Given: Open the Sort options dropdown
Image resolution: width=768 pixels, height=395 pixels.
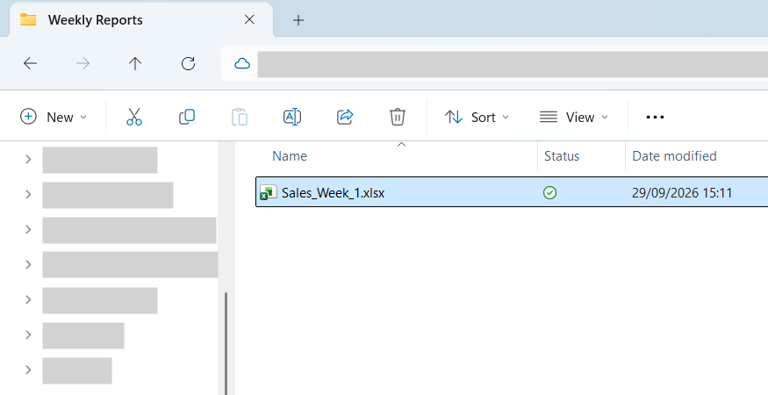Looking at the screenshot, I should coord(477,117).
